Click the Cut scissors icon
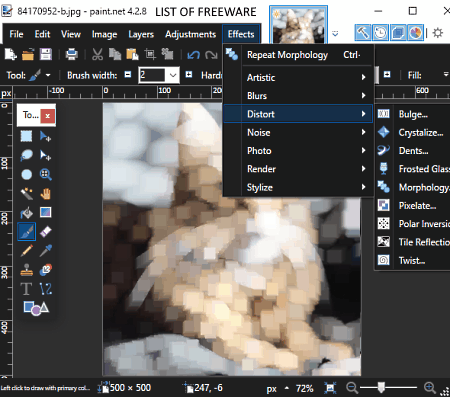Image resolution: width=450 pixels, height=397 pixels. tap(97, 54)
